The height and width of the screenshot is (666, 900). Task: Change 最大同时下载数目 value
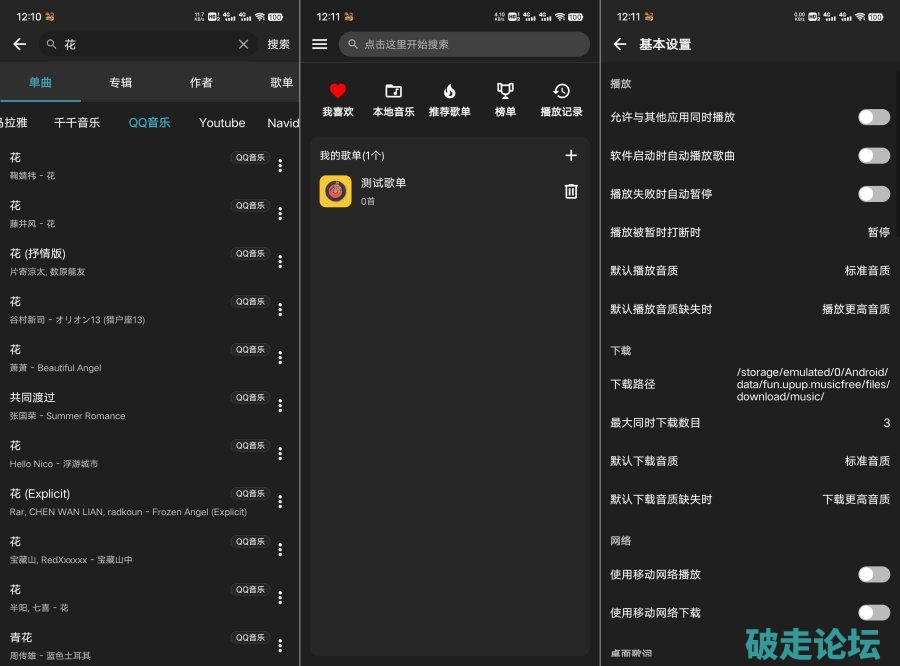[x=885, y=423]
